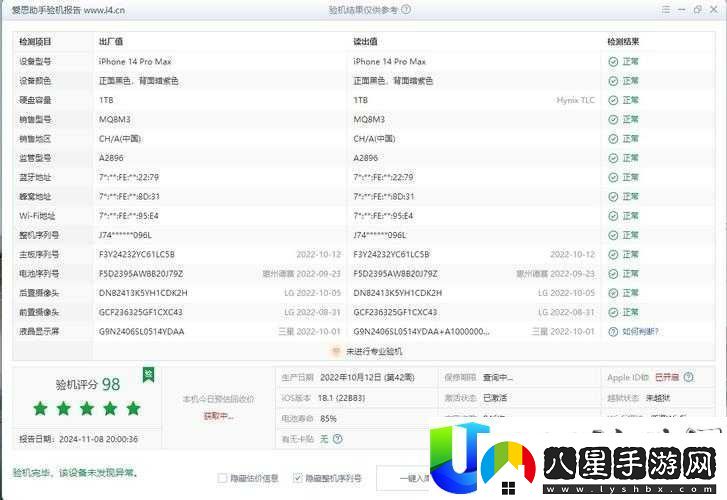727x500 pixels.
Task: Click the help icon next to Apple ID锁 已开启
Action: pos(689,377)
